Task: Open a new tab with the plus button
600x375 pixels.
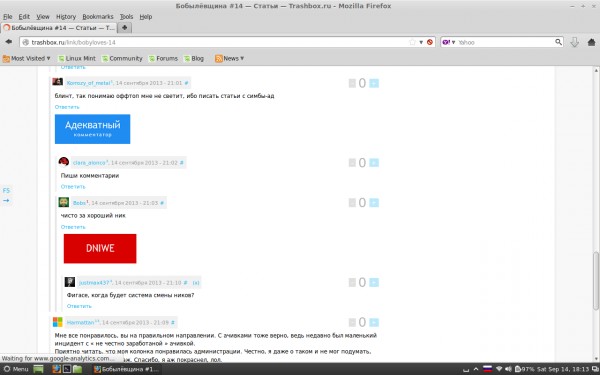Action: [124, 28]
